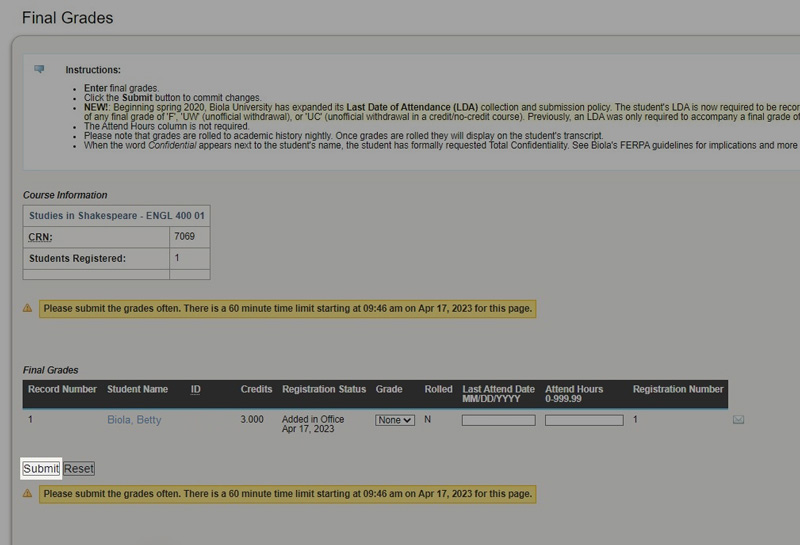Click the Students Registered label

[x=77, y=258]
